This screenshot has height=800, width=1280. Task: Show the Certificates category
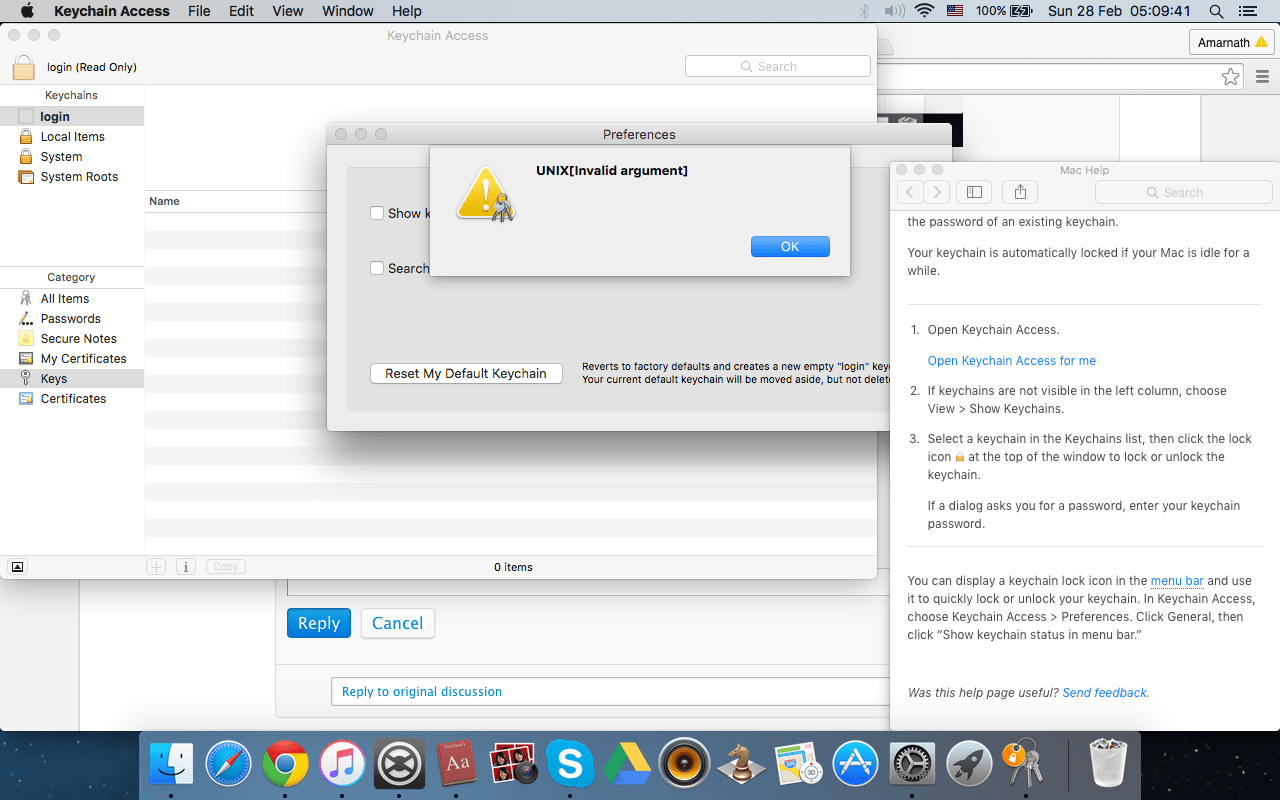click(72, 398)
